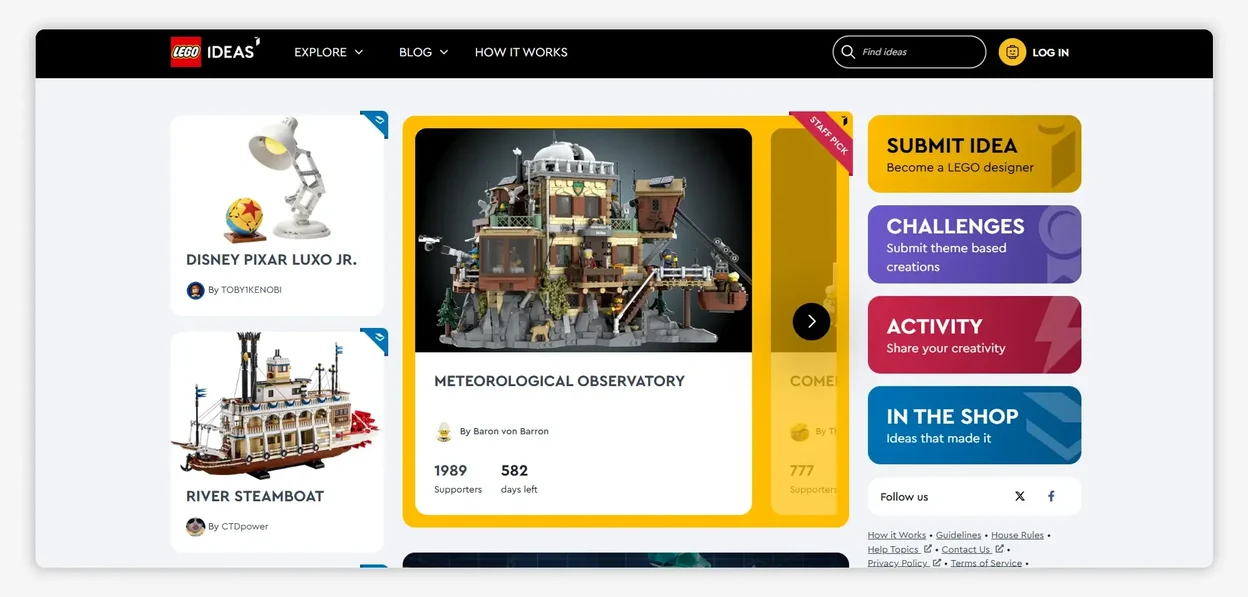Click the LOG IN text

[1050, 53]
